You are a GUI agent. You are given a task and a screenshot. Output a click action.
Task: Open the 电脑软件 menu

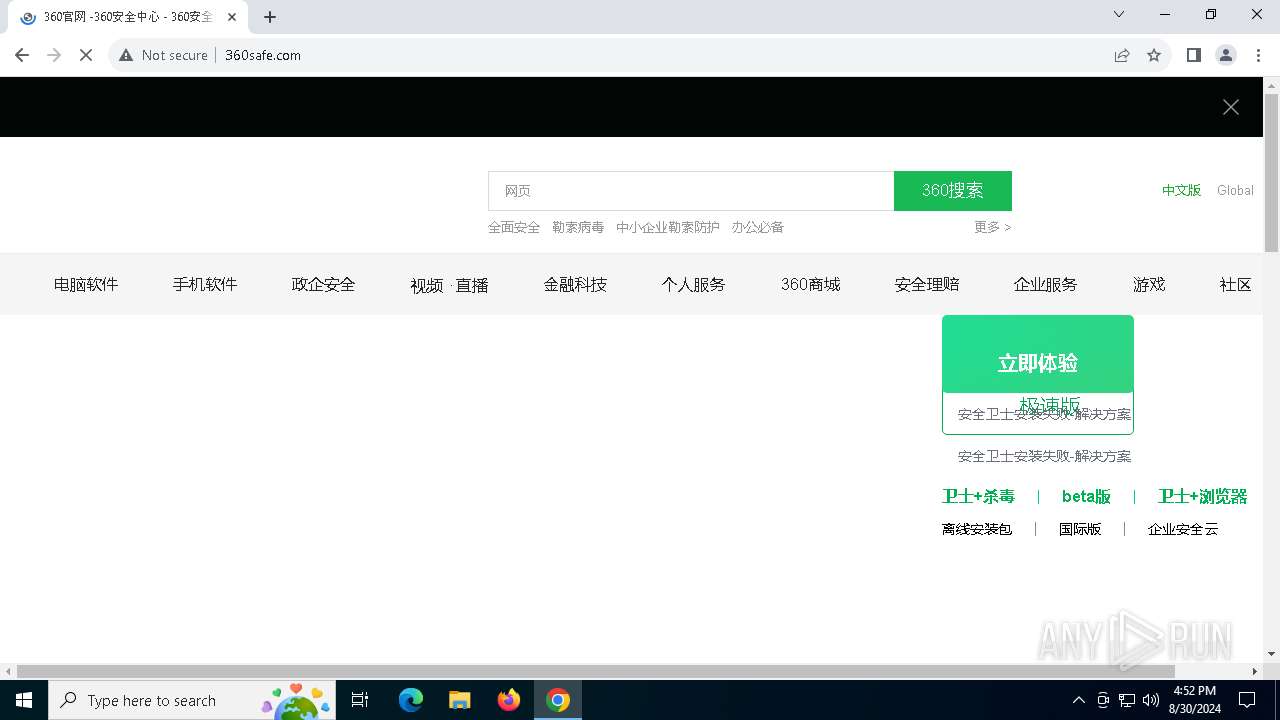(86, 284)
